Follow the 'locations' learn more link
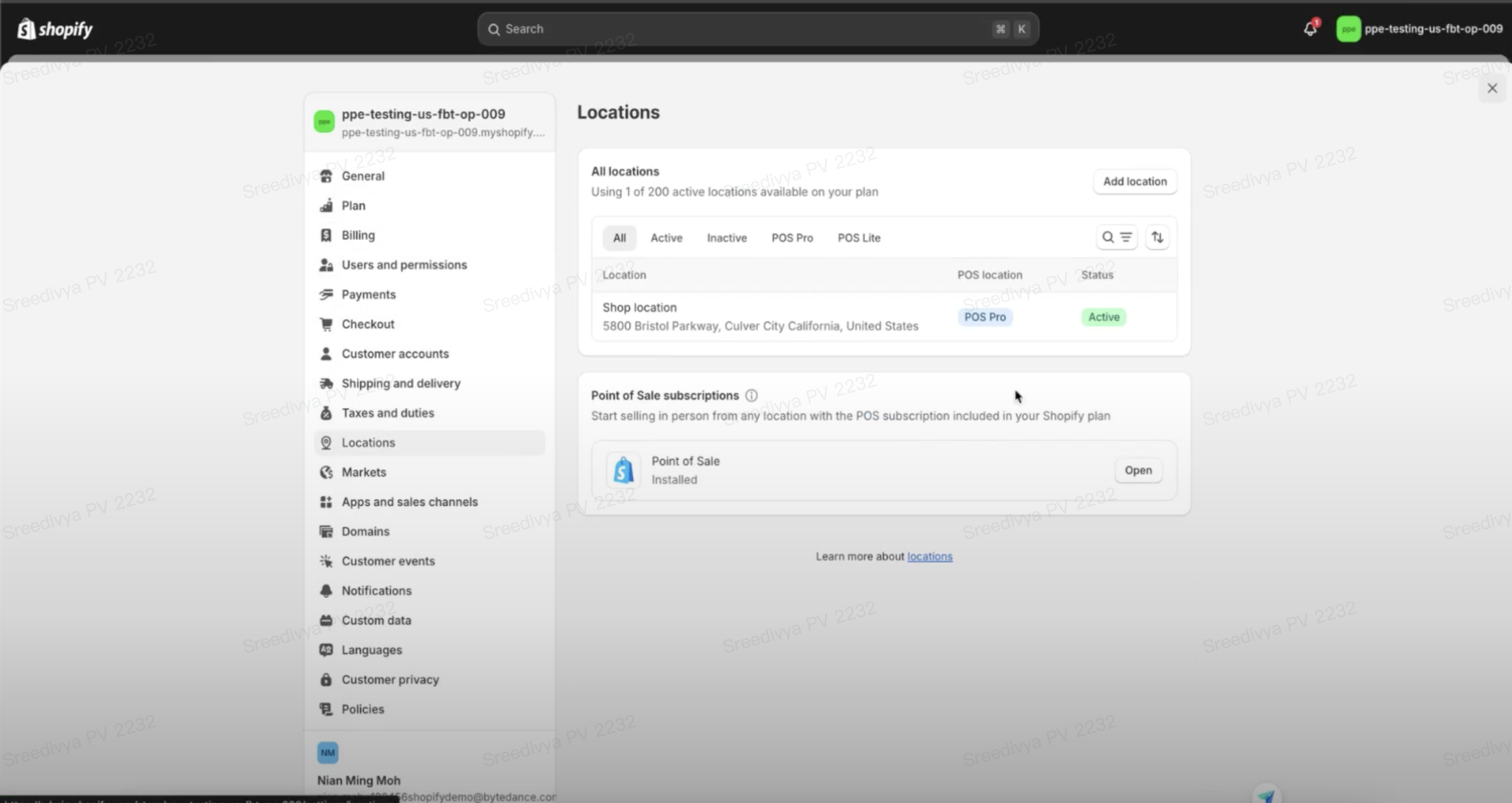This screenshot has width=1512, height=803. pos(930,557)
